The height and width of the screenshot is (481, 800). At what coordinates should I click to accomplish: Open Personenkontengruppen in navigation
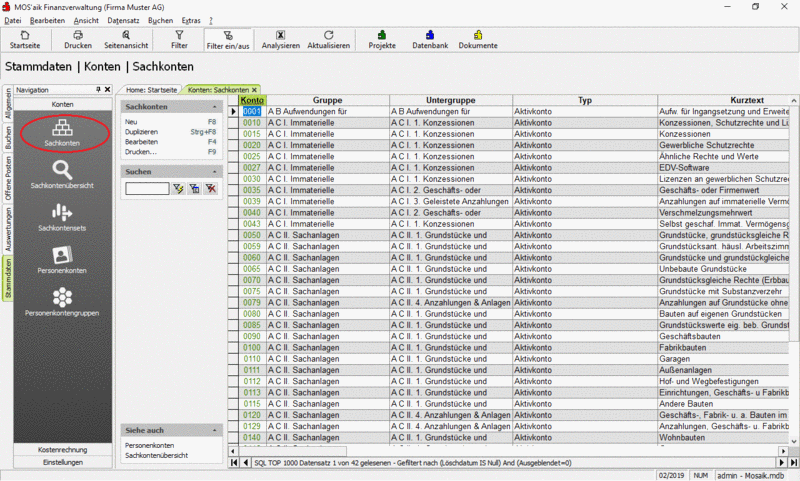coord(62,302)
